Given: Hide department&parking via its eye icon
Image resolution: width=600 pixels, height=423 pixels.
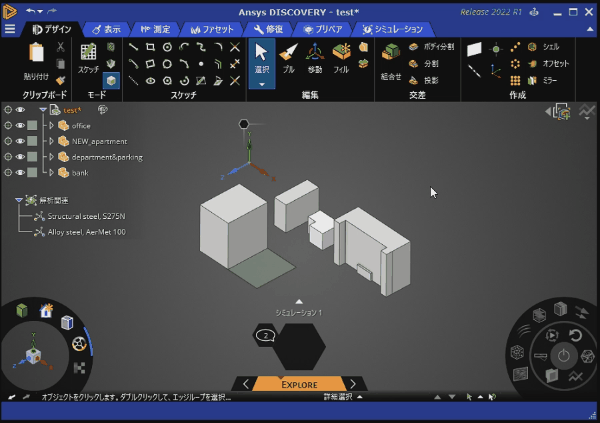Looking at the screenshot, I should (20, 157).
